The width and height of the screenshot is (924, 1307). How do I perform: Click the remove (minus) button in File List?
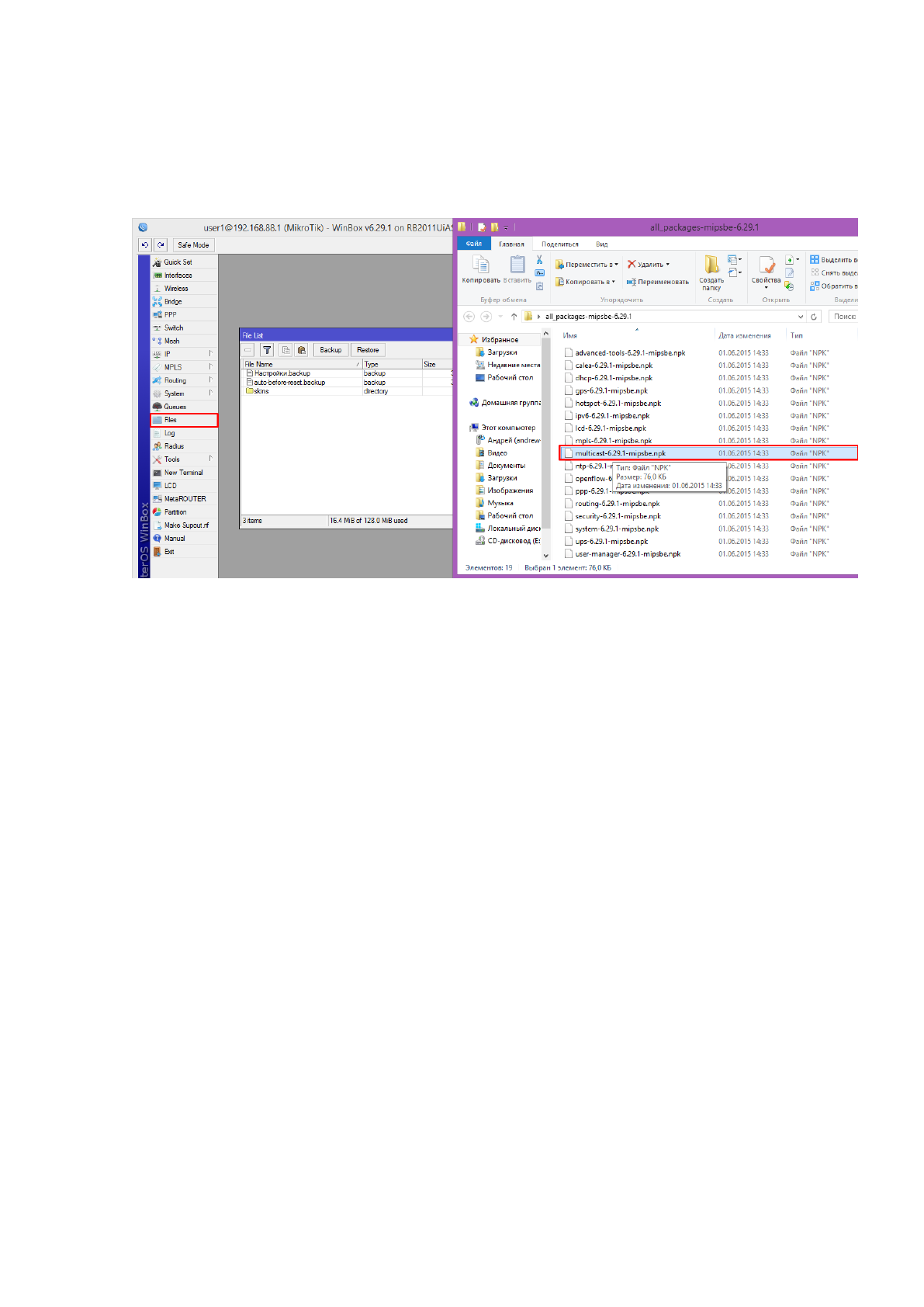tap(248, 350)
